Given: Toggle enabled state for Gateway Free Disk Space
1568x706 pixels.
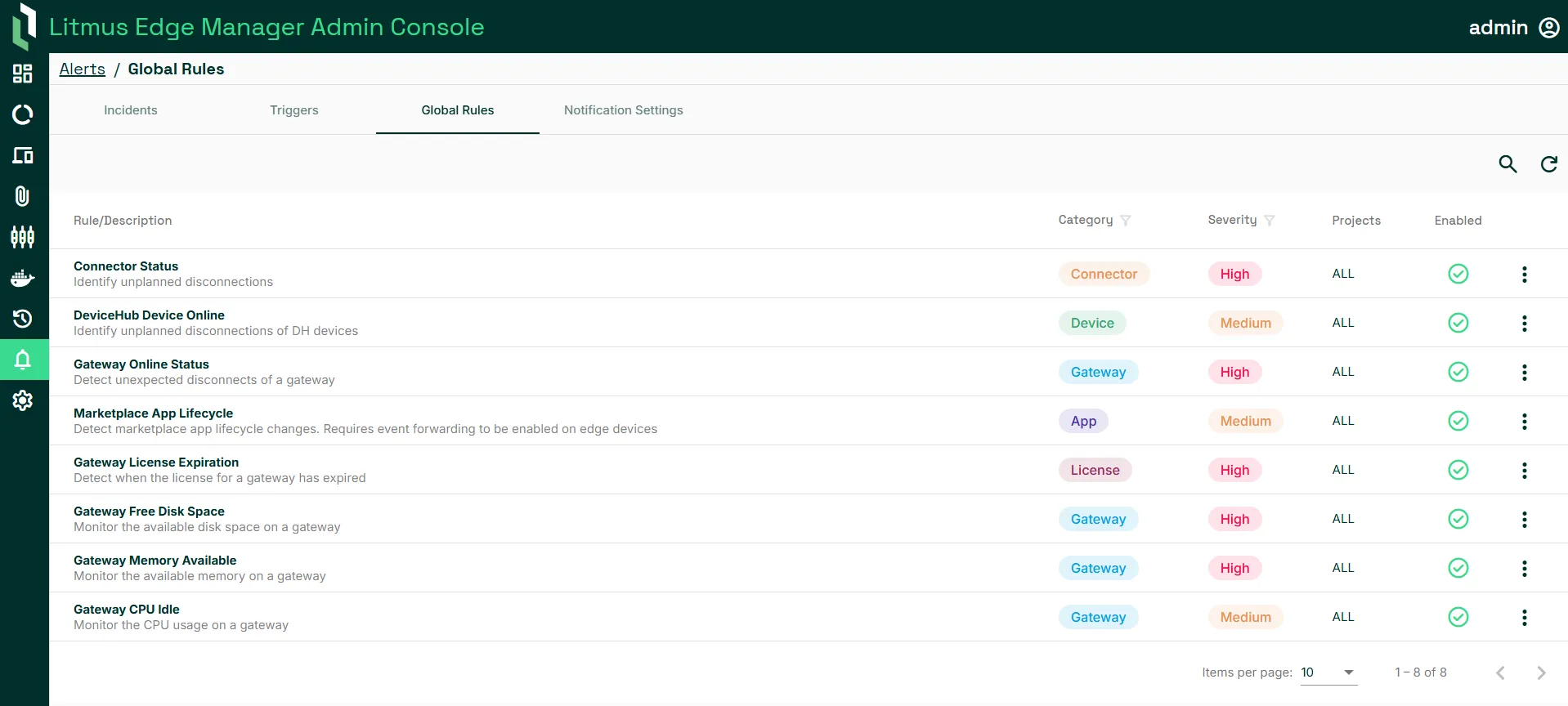Looking at the screenshot, I should coord(1458,519).
